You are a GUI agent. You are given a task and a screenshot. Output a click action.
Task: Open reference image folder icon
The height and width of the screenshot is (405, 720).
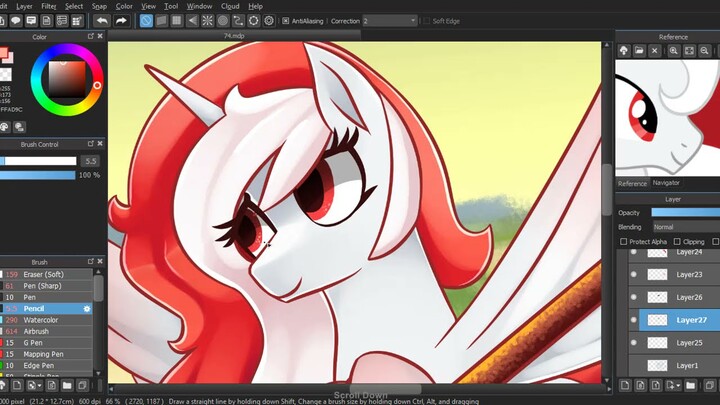point(639,51)
